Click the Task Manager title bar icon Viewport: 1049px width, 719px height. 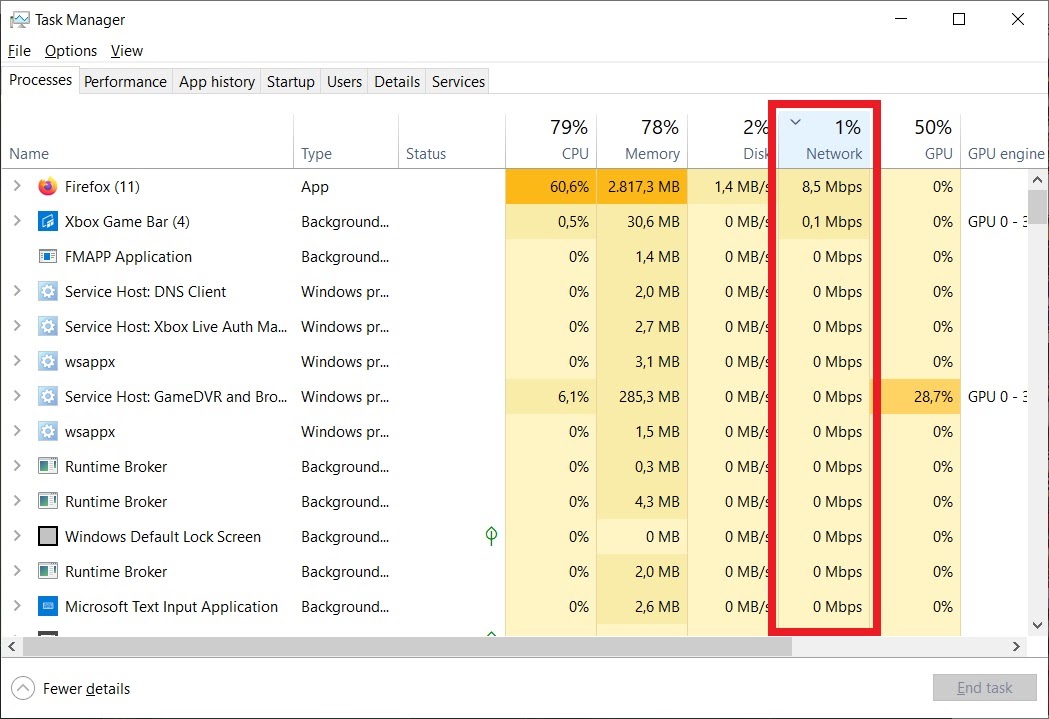[19, 20]
